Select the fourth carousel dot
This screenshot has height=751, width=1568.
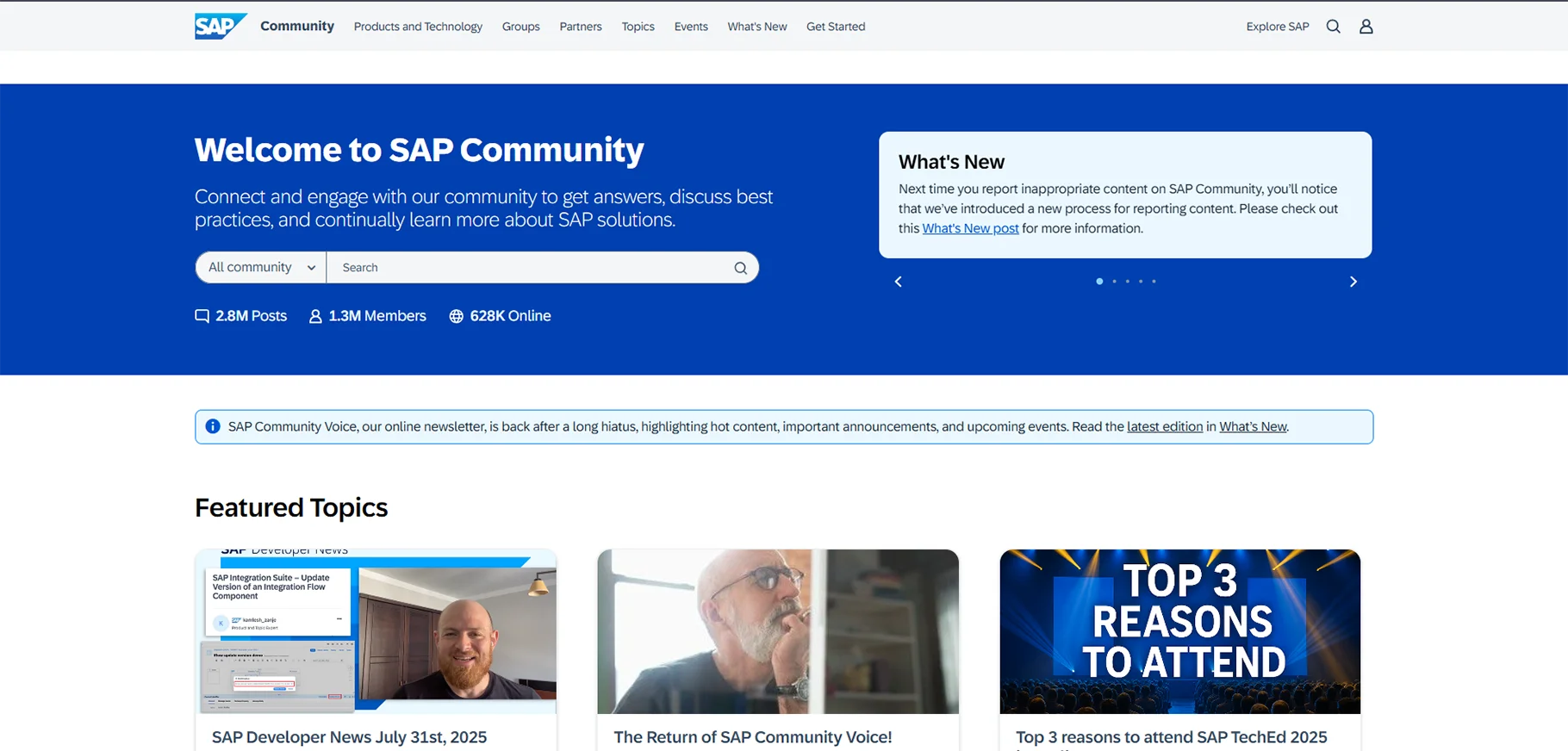point(1141,282)
